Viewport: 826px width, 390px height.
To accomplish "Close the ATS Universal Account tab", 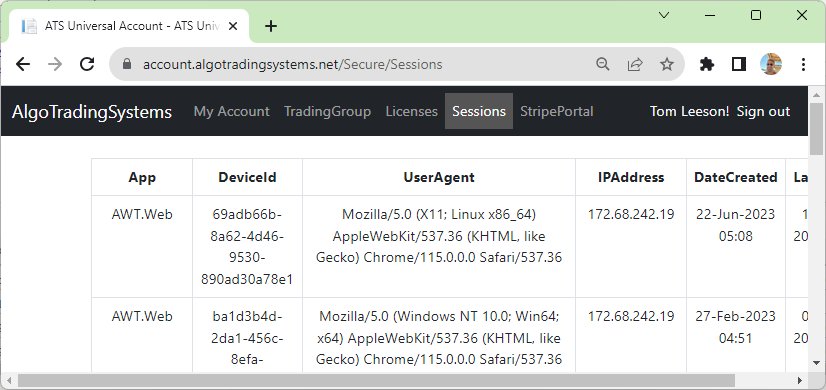I will click(x=233, y=26).
